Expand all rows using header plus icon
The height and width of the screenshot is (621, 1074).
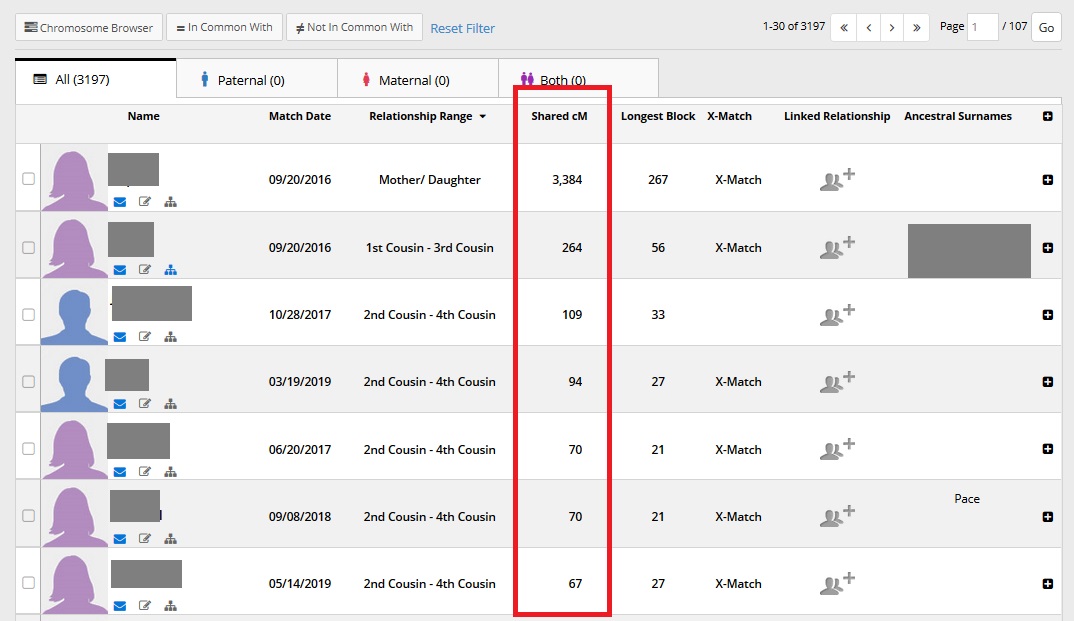(1047, 117)
